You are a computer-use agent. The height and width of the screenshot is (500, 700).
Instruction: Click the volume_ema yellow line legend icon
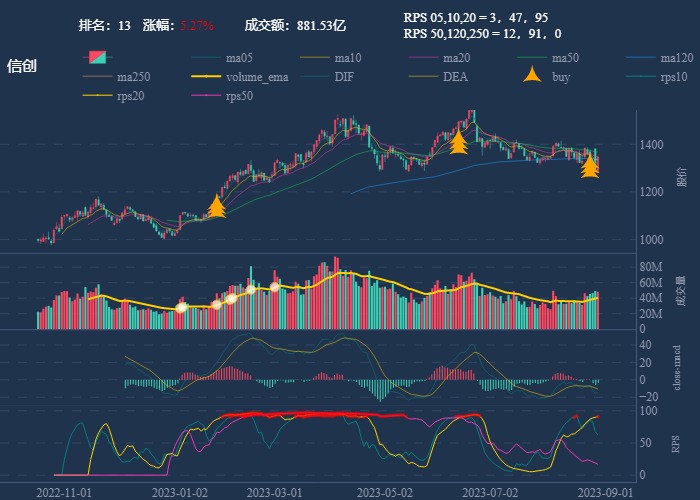pyautogui.click(x=205, y=77)
